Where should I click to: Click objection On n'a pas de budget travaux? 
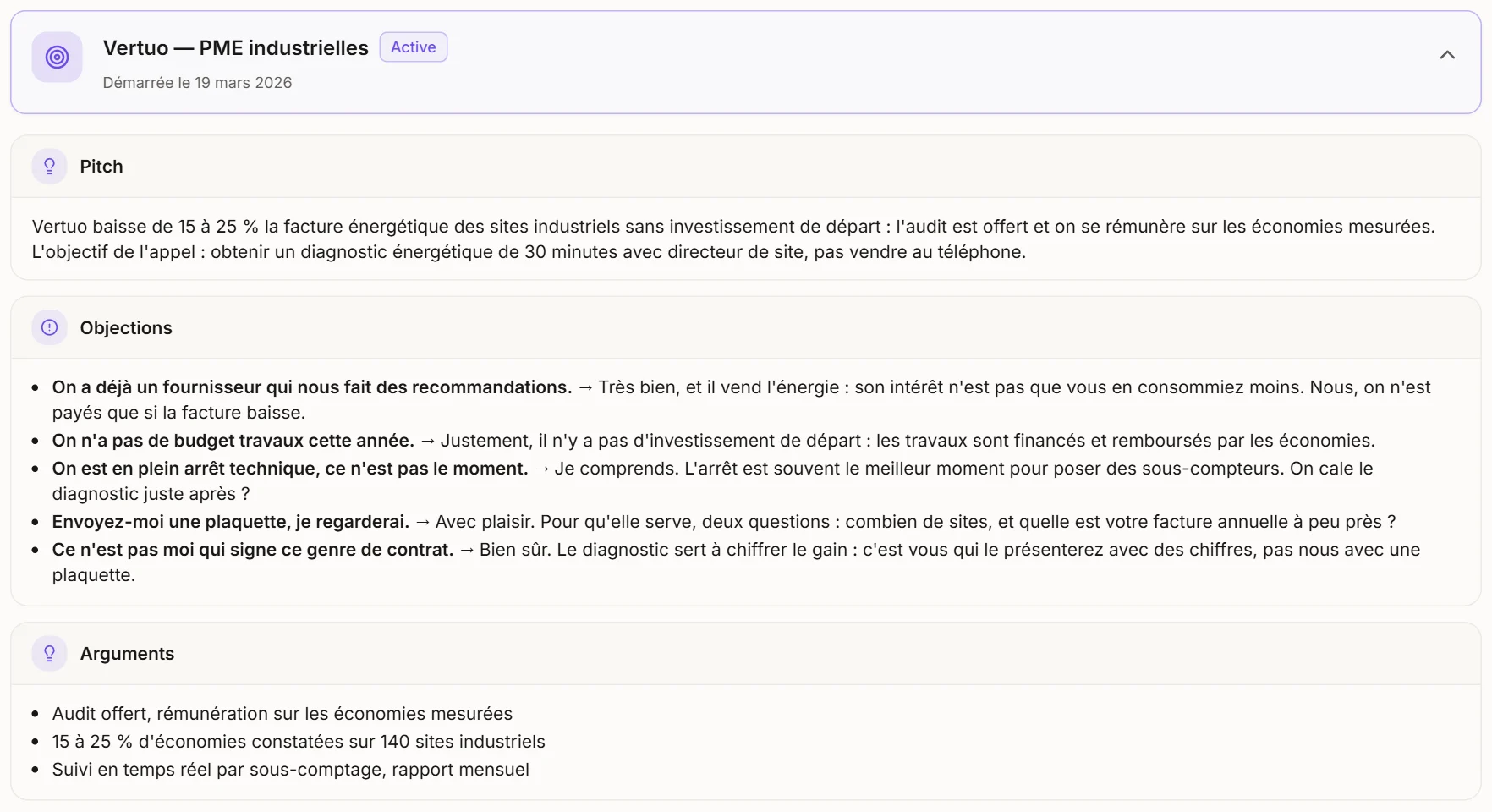tap(714, 441)
